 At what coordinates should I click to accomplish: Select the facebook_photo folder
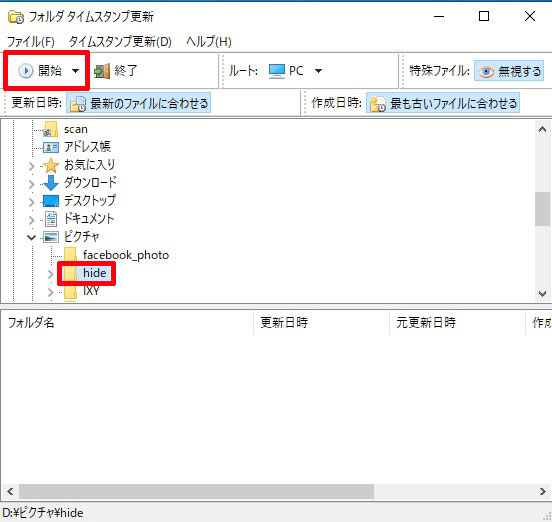[126, 255]
